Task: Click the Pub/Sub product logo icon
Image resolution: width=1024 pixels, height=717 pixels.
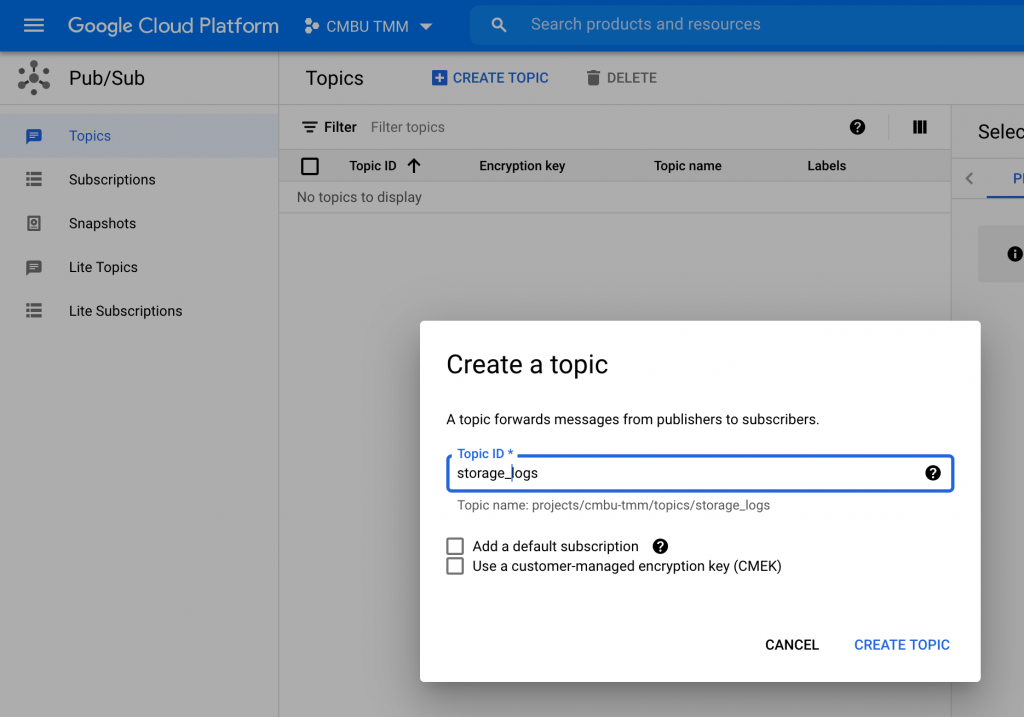Action: tap(34, 78)
